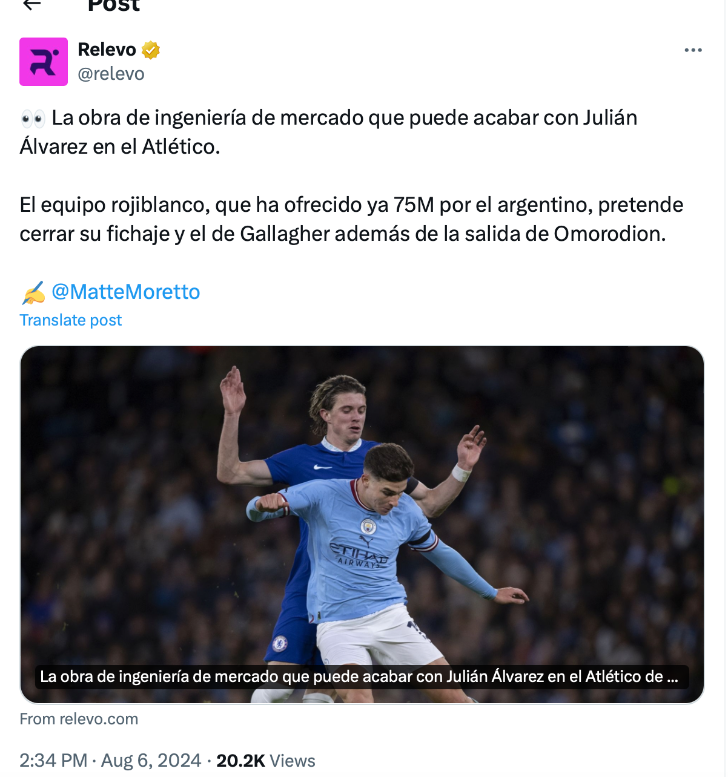Viewport: 728px width, 777px height.
Task: Click the Post header title
Action: (114, 5)
